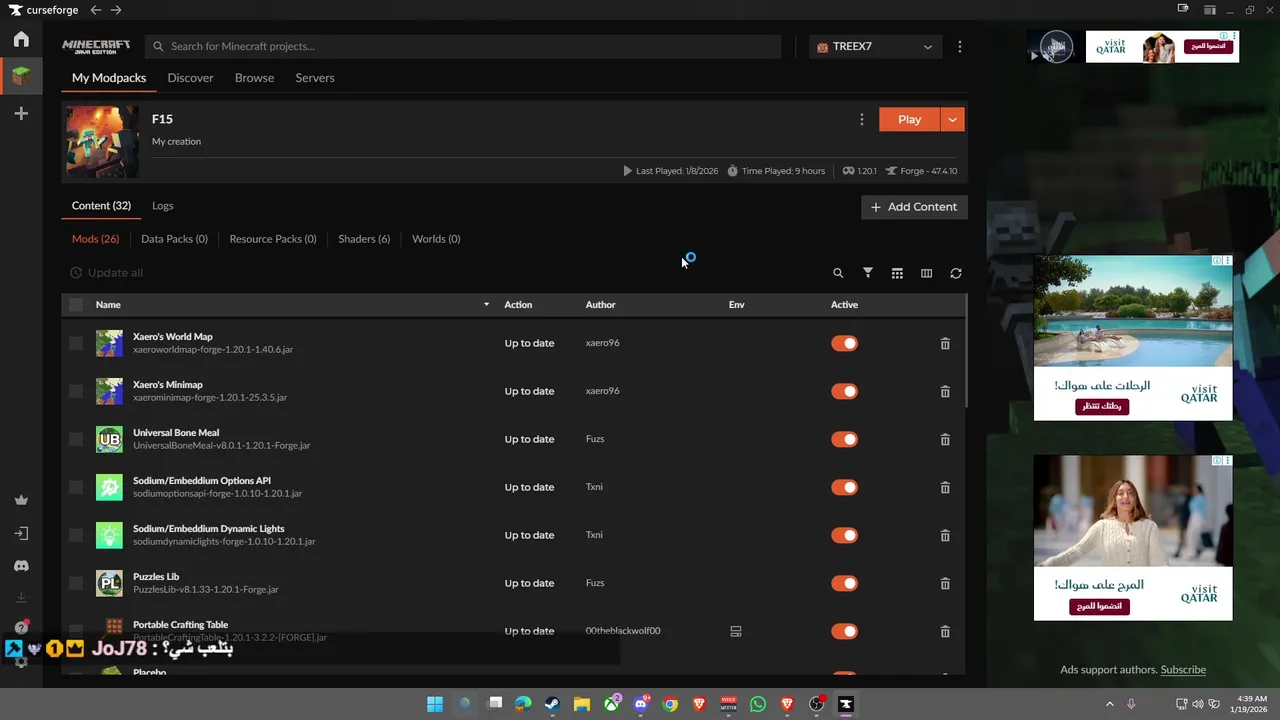This screenshot has width=1280, height=720.
Task: Toggle Xaero's World Map active switch
Action: [x=845, y=343]
